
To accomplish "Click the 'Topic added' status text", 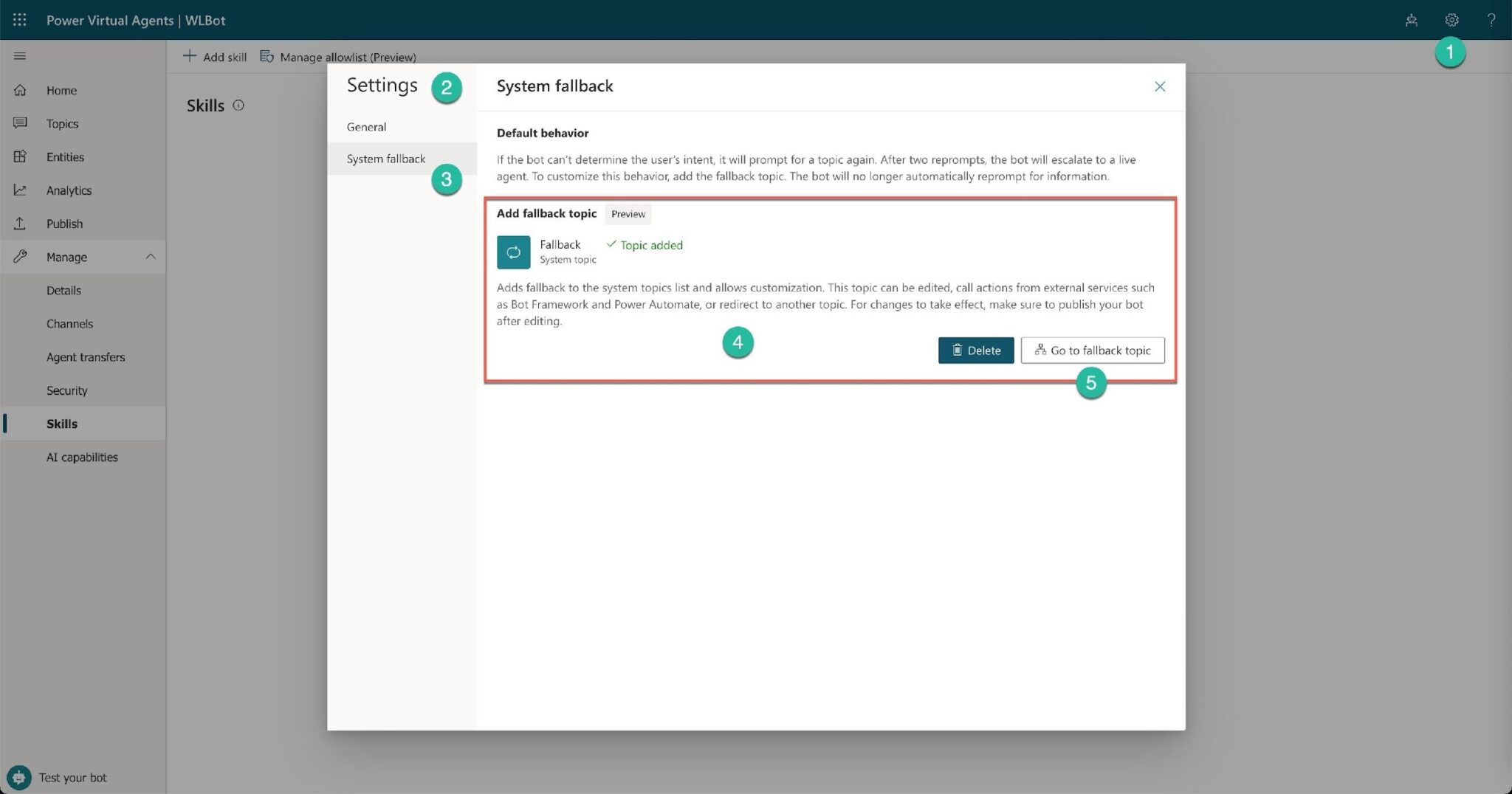I will pos(651,245).
